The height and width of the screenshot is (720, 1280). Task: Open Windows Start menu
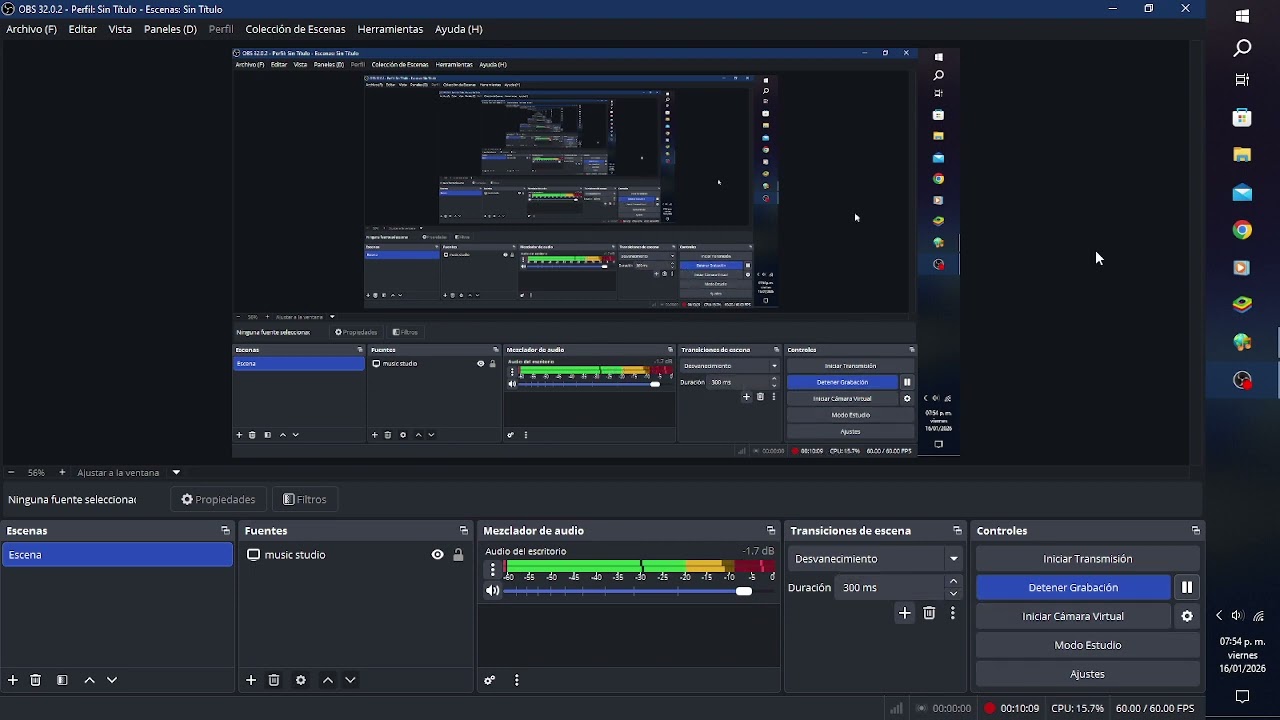1242,16
